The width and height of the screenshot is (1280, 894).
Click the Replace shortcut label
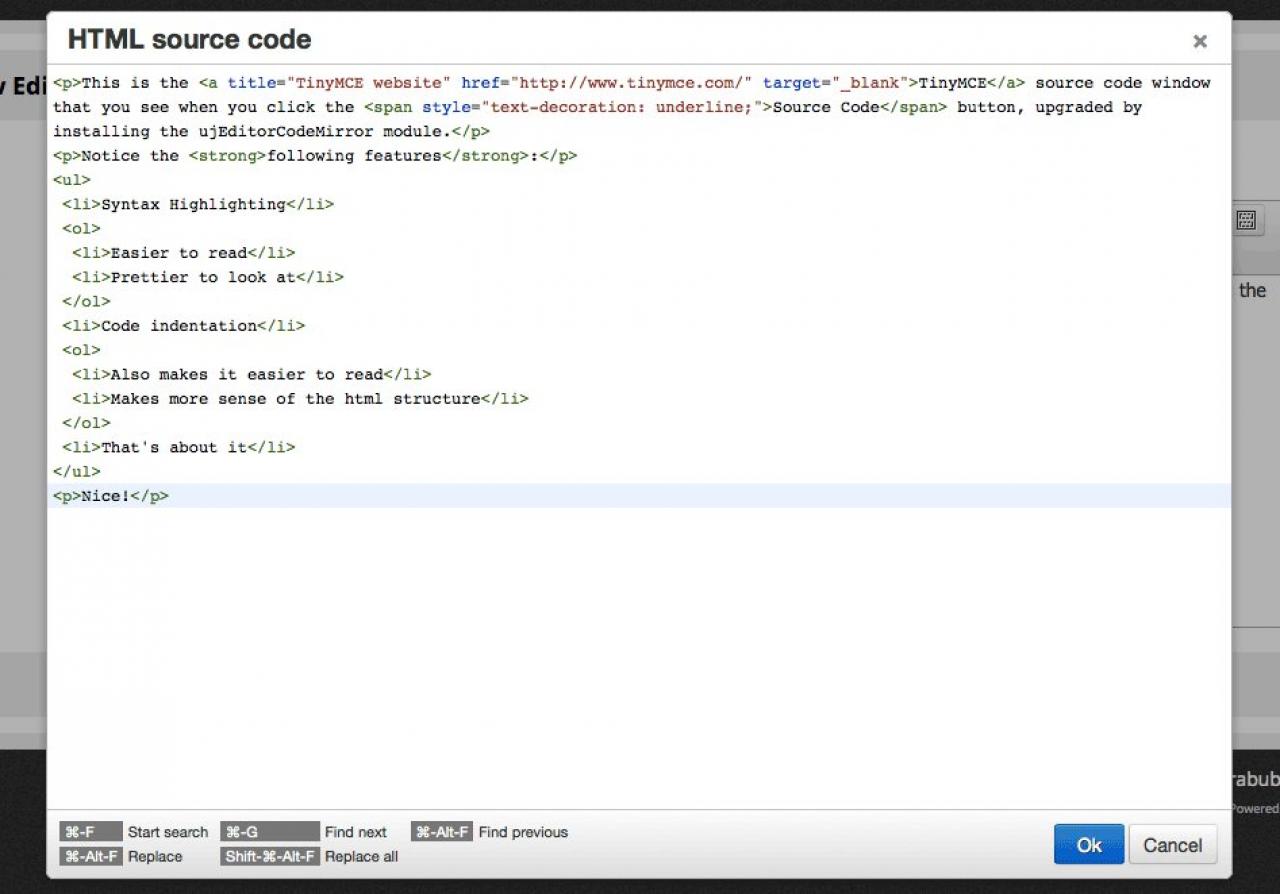tap(155, 857)
